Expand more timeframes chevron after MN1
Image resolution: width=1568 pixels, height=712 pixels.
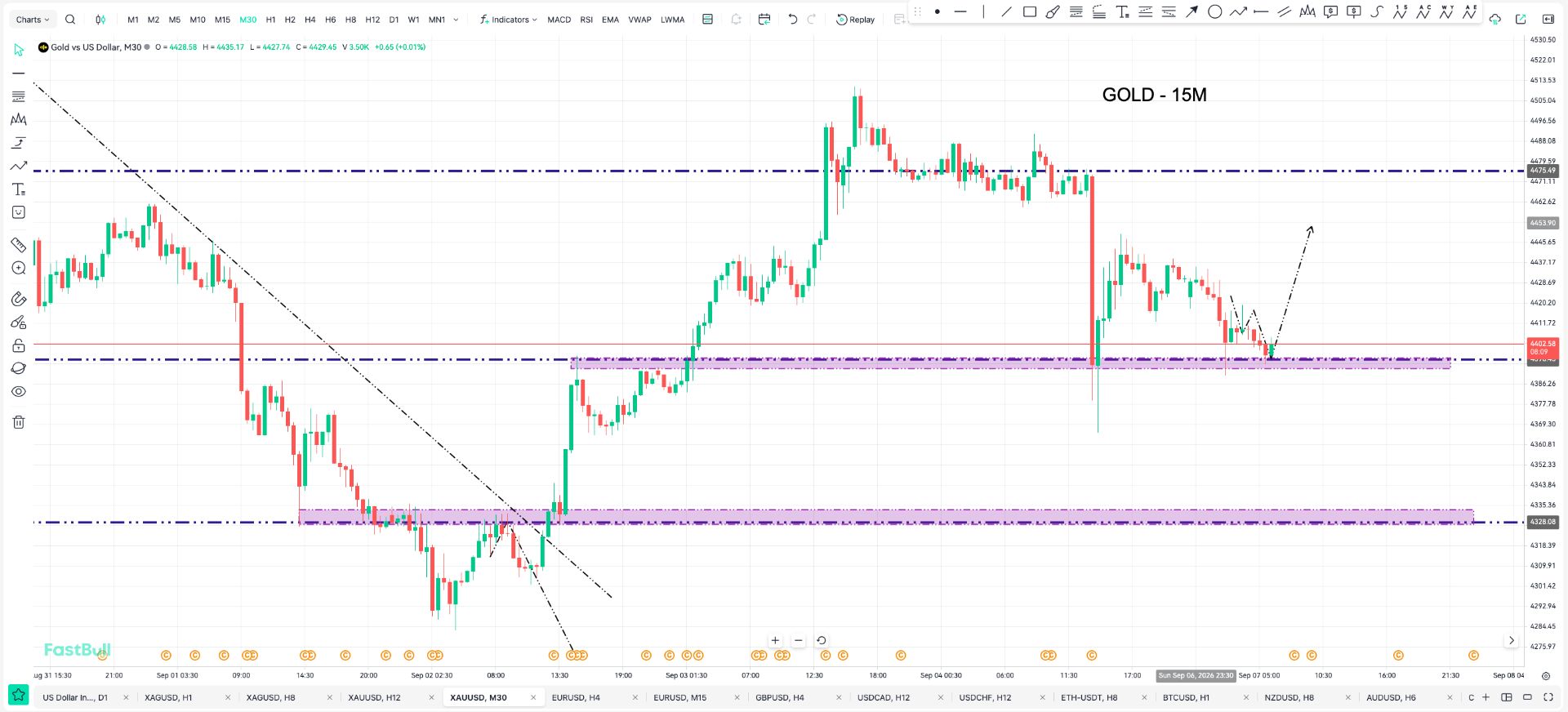pyautogui.click(x=456, y=20)
